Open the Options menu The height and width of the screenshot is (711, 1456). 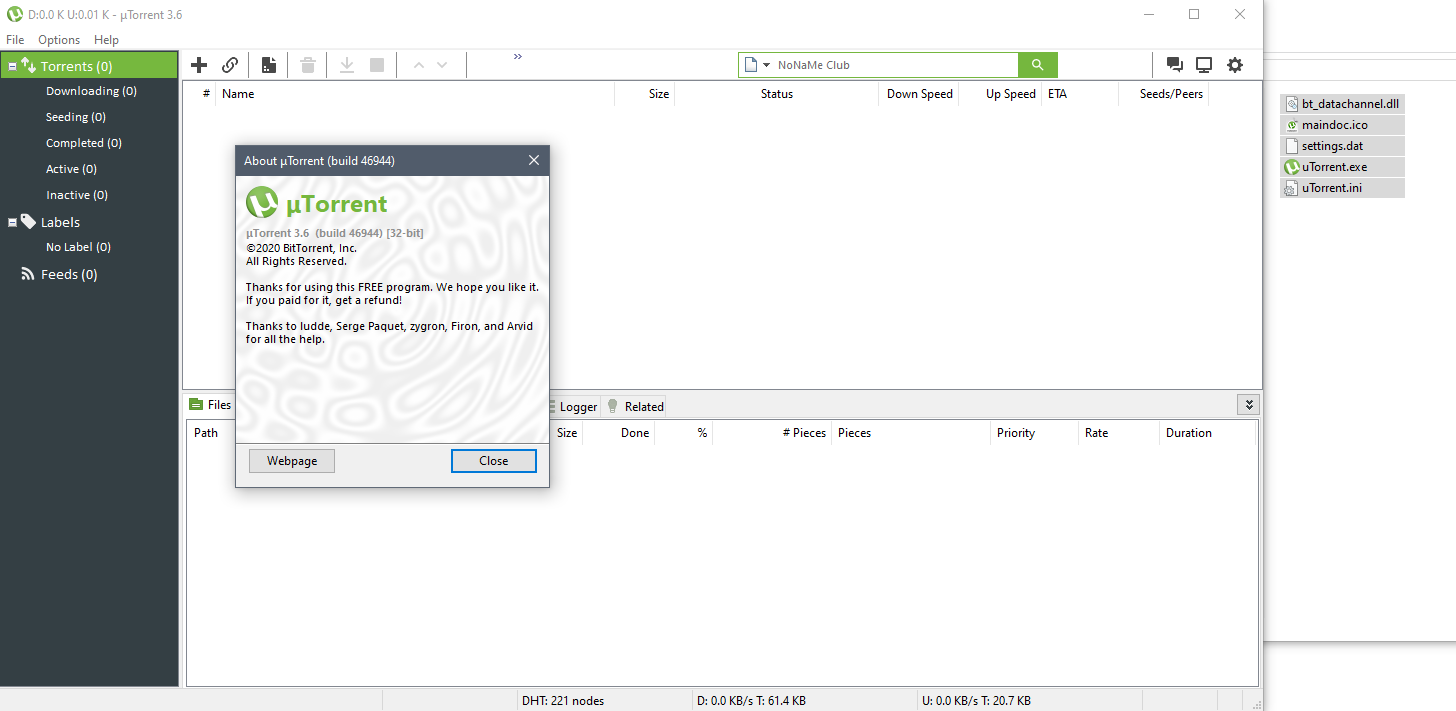(59, 40)
